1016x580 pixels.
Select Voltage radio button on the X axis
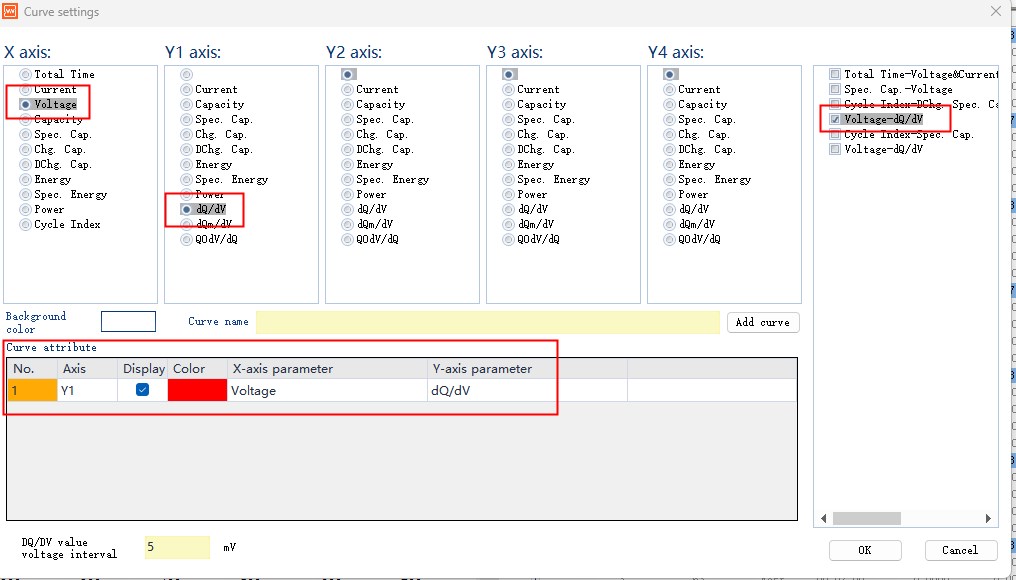pyautogui.click(x=25, y=104)
